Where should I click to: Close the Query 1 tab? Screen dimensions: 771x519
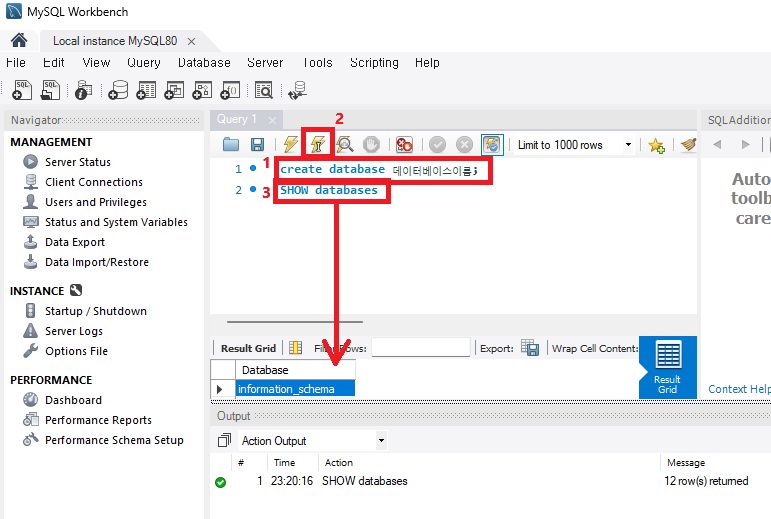click(272, 120)
